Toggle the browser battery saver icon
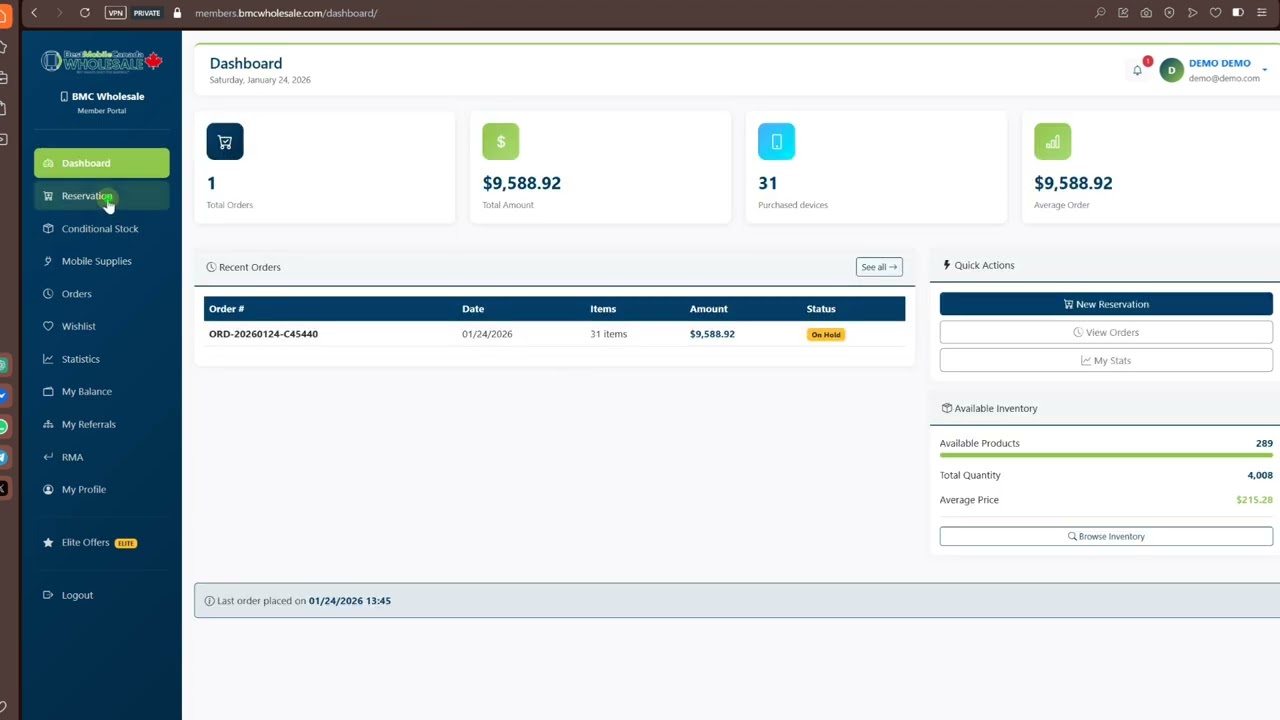This screenshot has height=720, width=1280. 1237,13
